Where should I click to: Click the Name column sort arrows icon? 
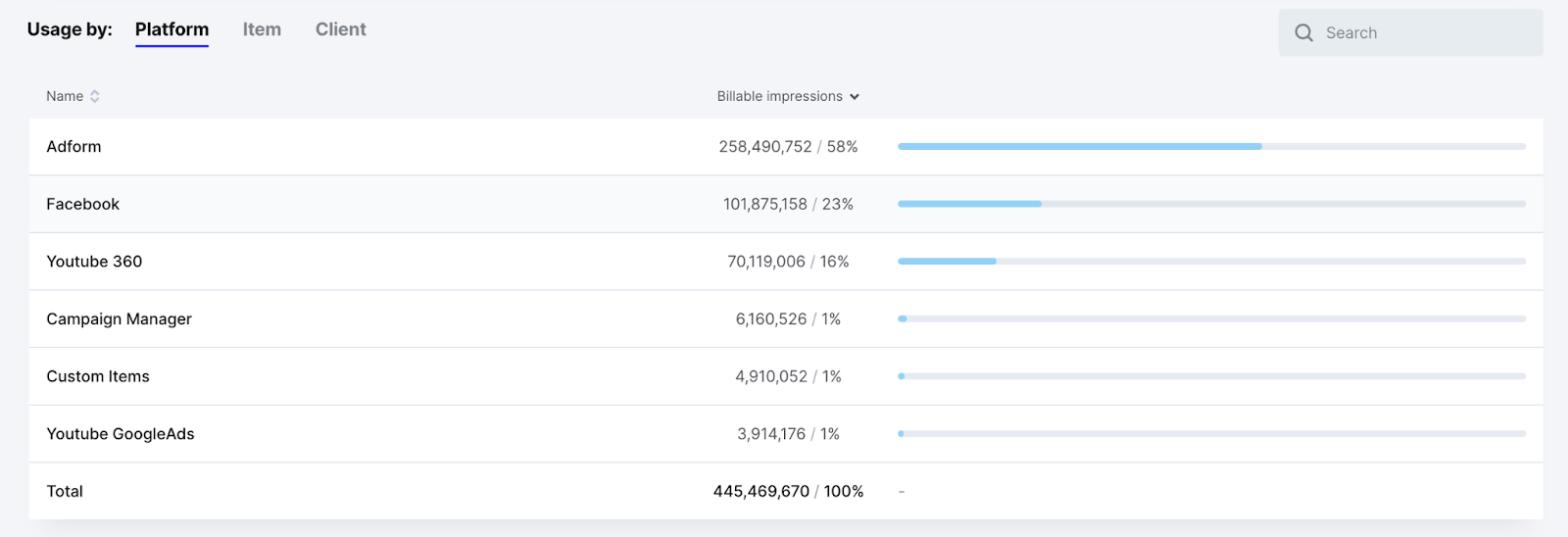(x=95, y=96)
